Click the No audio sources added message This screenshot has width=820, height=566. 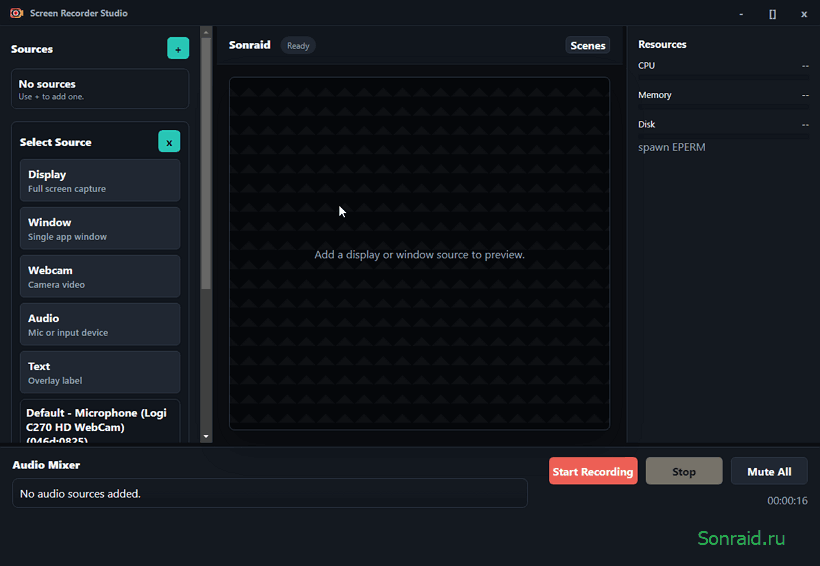pyautogui.click(x=80, y=494)
